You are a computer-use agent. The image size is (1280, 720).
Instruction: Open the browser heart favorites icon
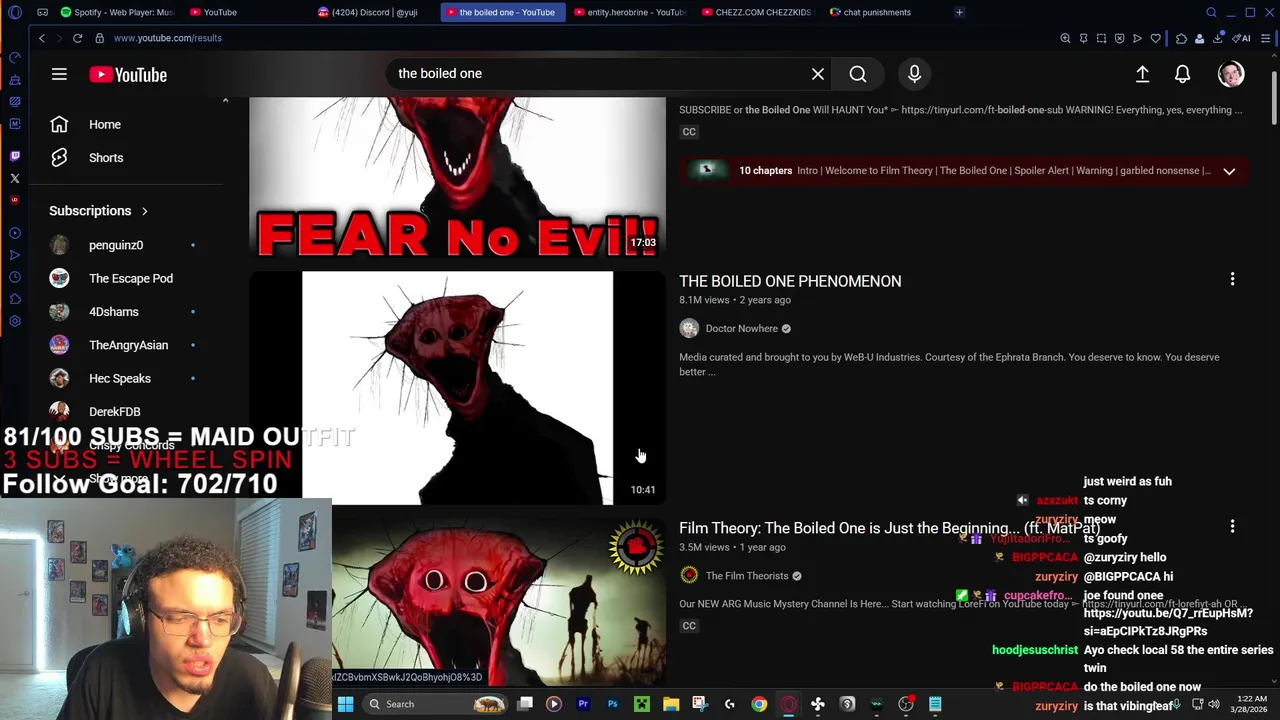pos(1155,38)
